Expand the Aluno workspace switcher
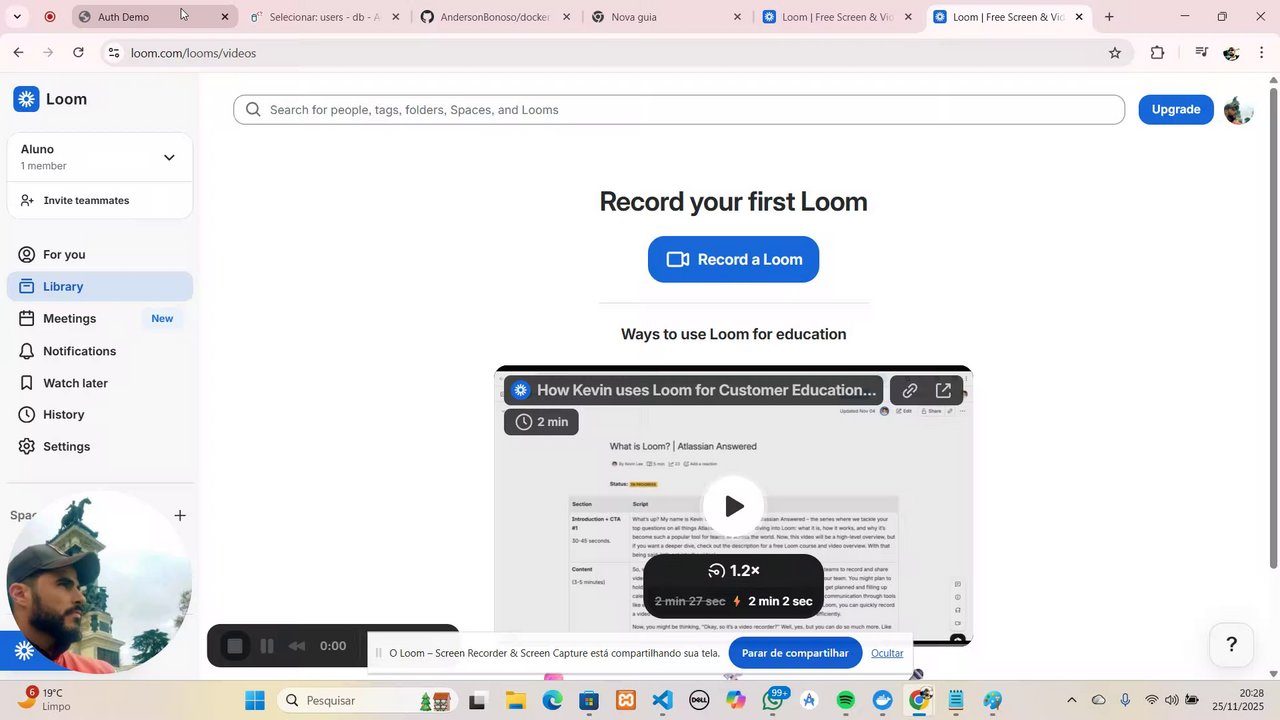Viewport: 1280px width, 720px height. click(169, 157)
